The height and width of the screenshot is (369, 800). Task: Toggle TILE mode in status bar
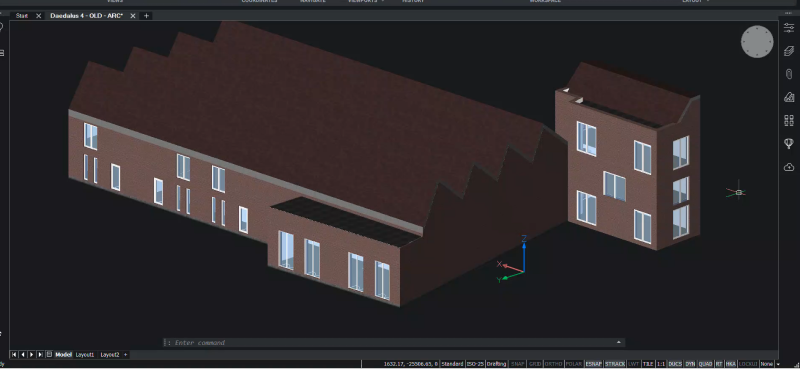(647, 364)
